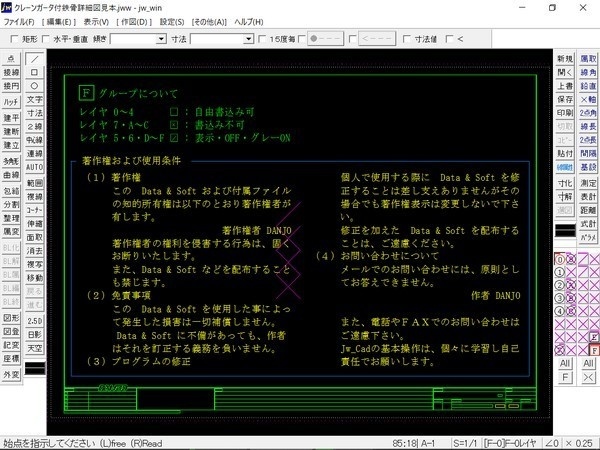Screen dimensions: 600x450
Task: Open the 2.5D tool
Action: [34, 321]
